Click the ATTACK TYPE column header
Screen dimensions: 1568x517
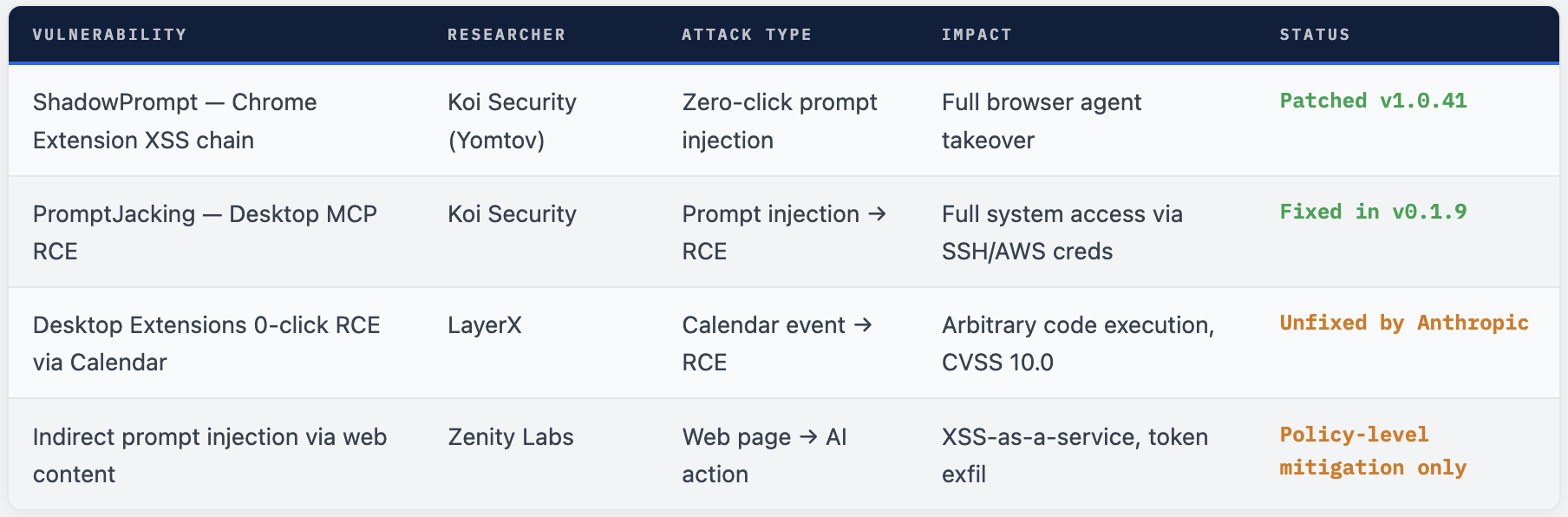pos(747,35)
